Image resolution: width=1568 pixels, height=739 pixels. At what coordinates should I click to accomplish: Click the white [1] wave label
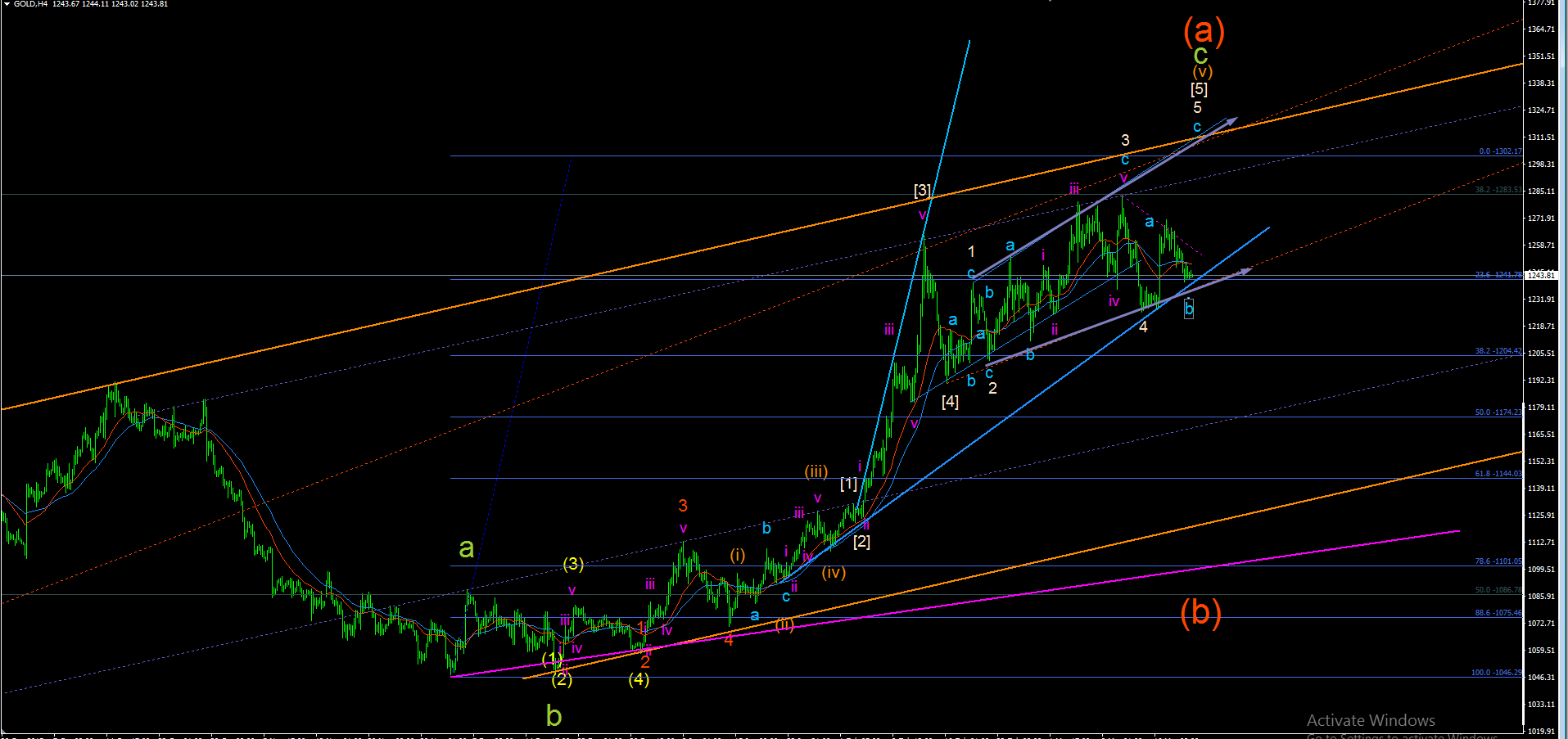point(848,484)
